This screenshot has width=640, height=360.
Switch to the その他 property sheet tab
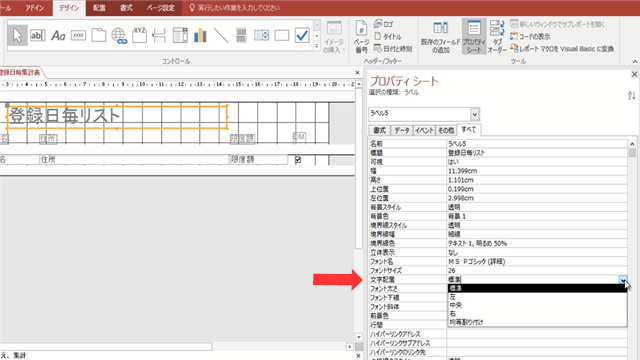pyautogui.click(x=446, y=130)
